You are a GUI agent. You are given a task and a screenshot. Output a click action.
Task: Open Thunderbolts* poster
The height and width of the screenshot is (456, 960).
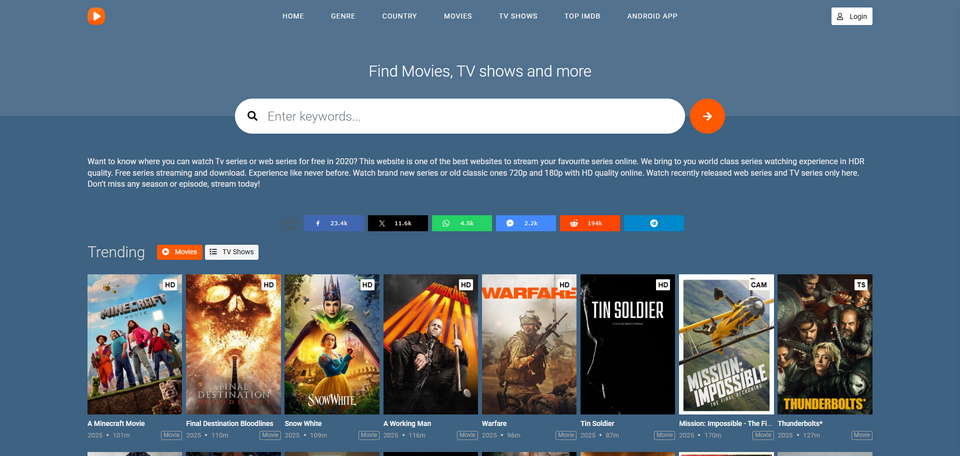[x=825, y=344]
